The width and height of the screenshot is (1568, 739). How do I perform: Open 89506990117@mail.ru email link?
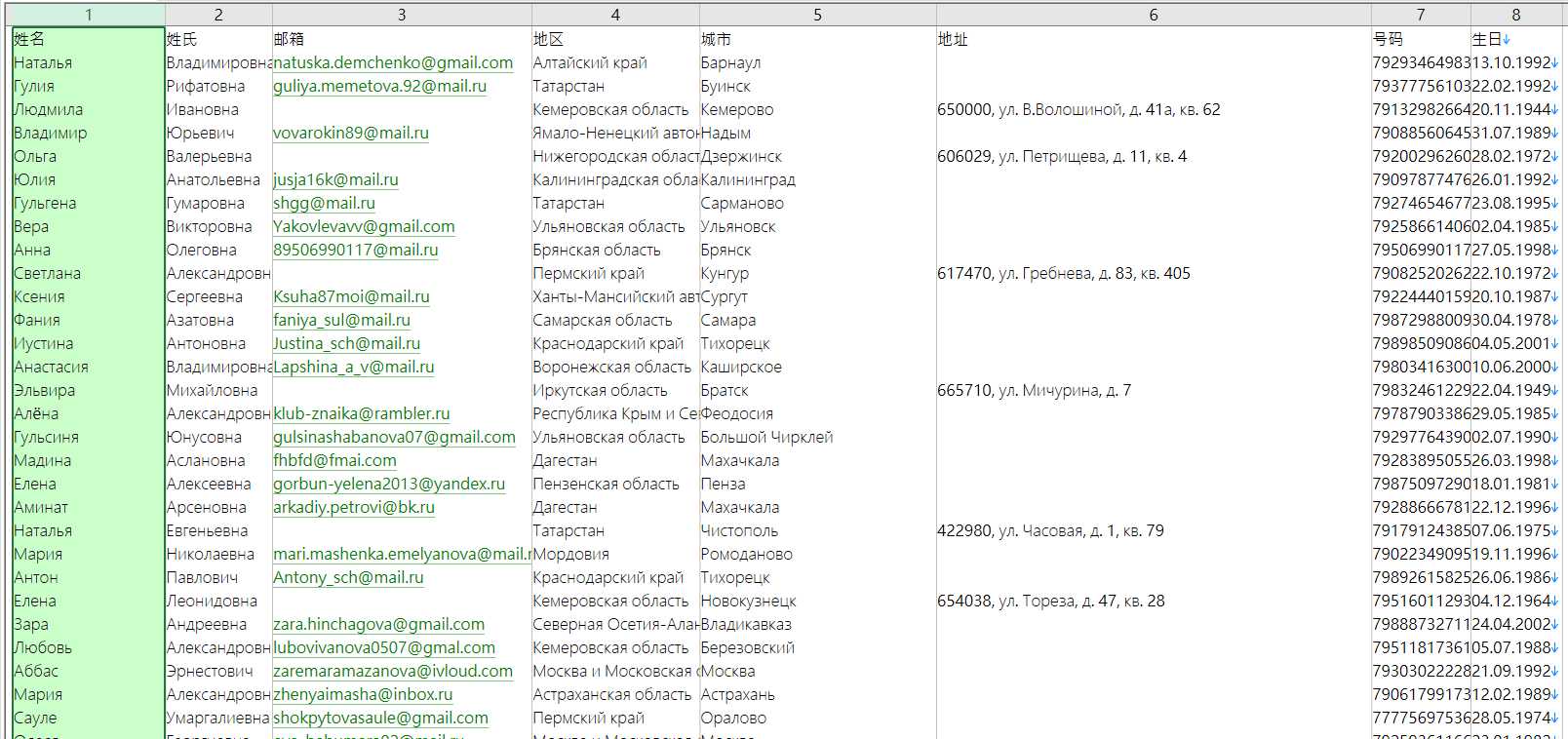pos(355,250)
